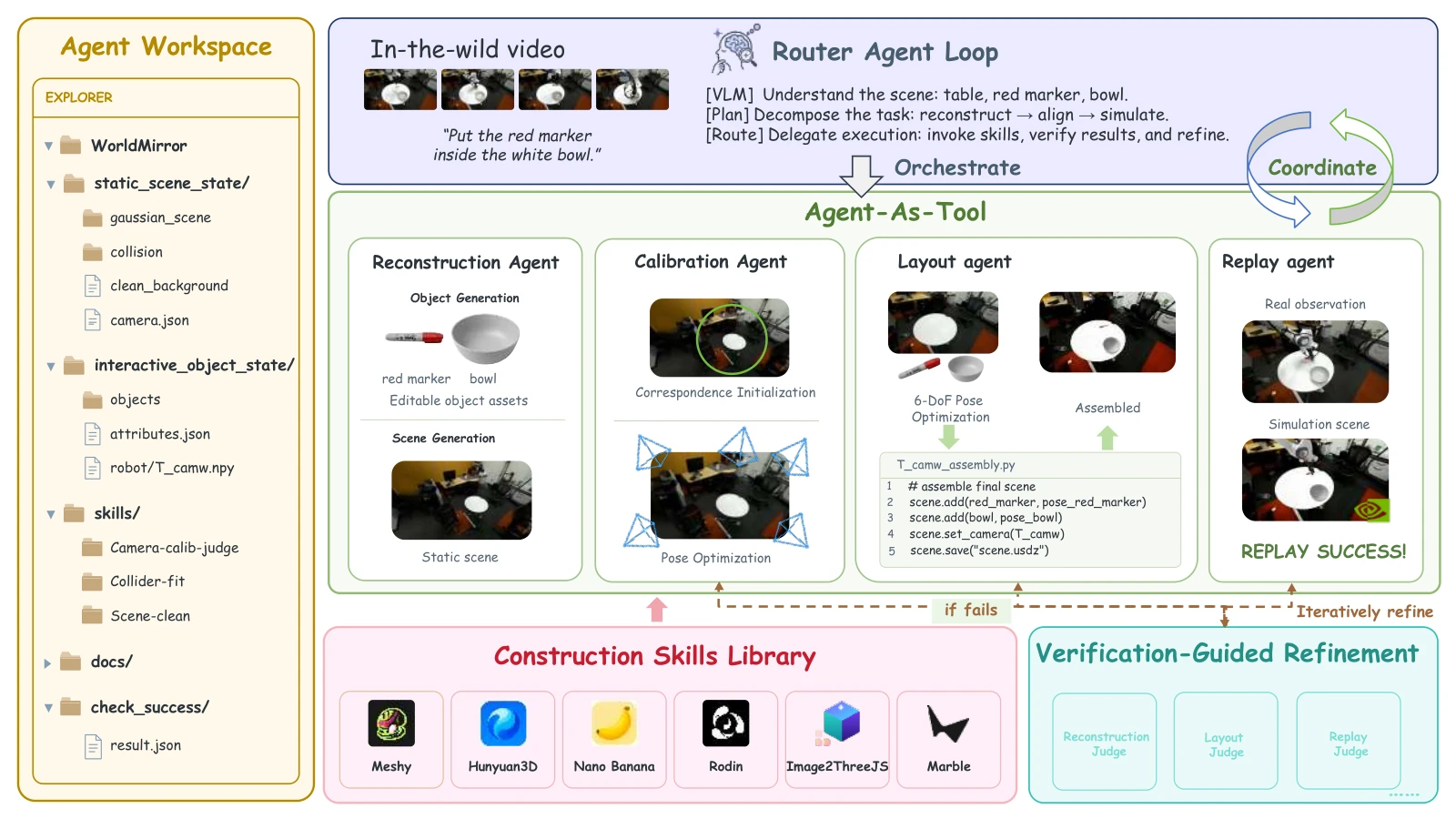Open the first in-the-wild video frame

400,90
